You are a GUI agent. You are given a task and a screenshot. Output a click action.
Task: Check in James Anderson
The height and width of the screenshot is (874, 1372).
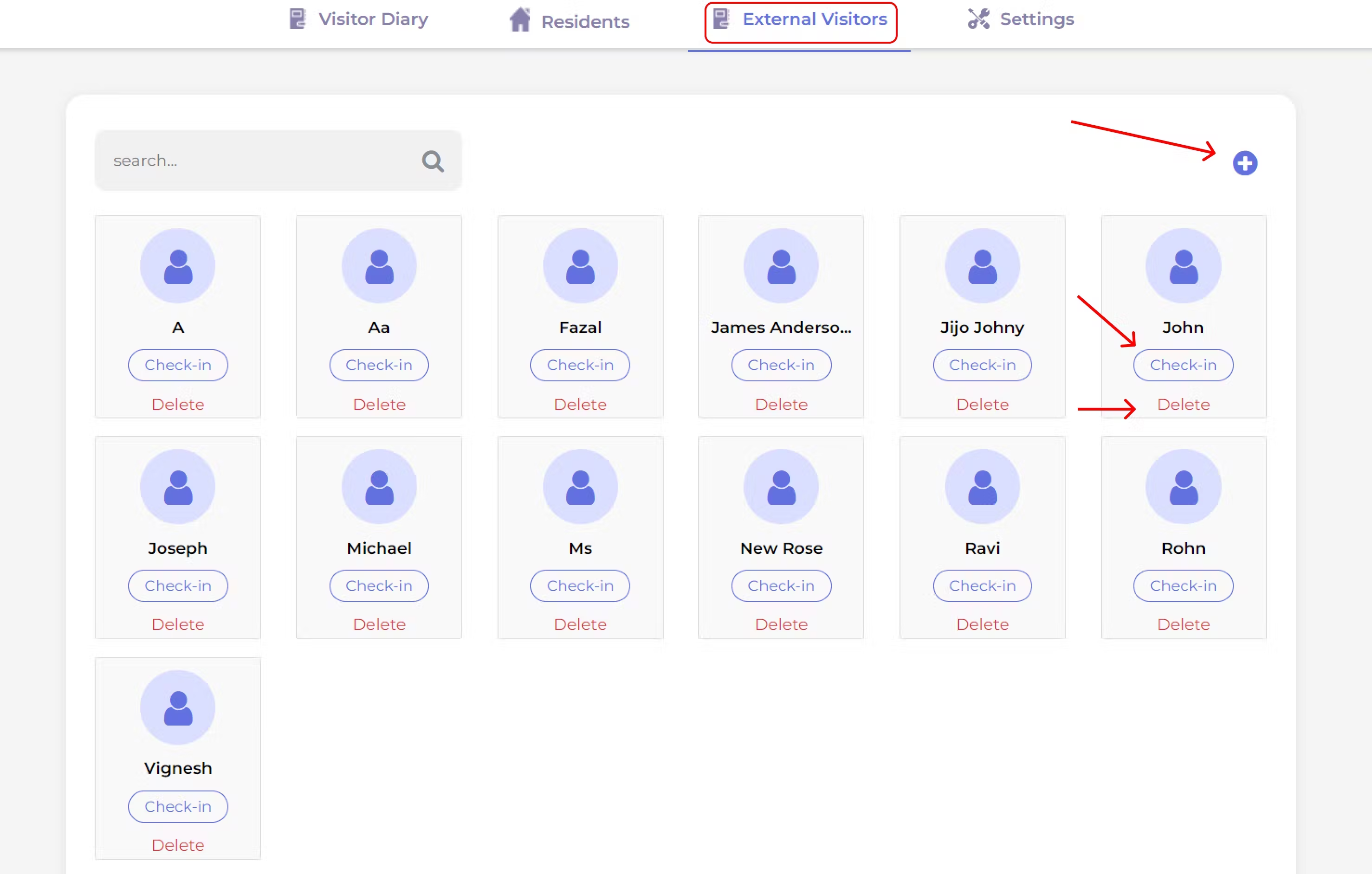[781, 365]
